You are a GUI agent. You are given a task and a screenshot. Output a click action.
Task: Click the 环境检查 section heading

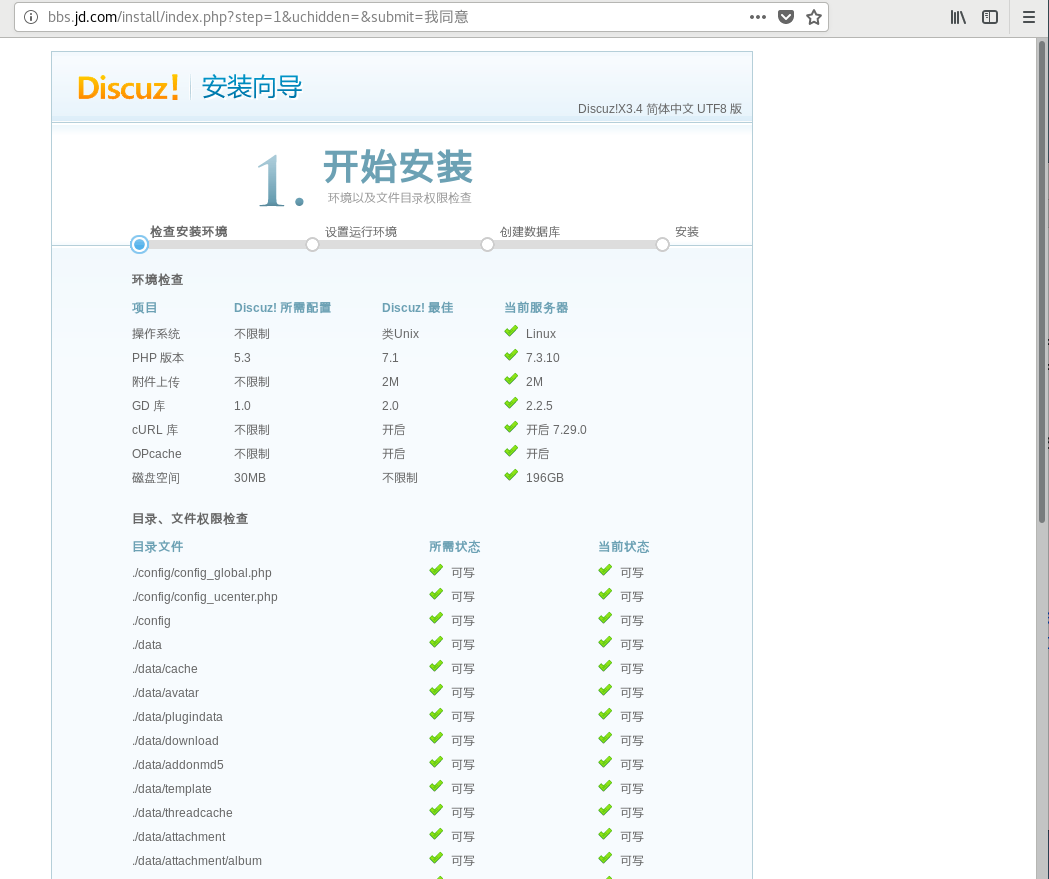pos(157,280)
